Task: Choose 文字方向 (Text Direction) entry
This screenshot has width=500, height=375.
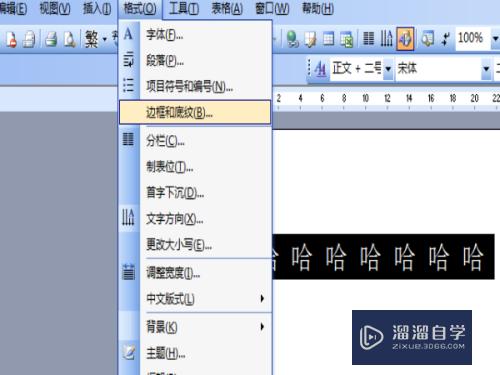Action: pos(196,219)
